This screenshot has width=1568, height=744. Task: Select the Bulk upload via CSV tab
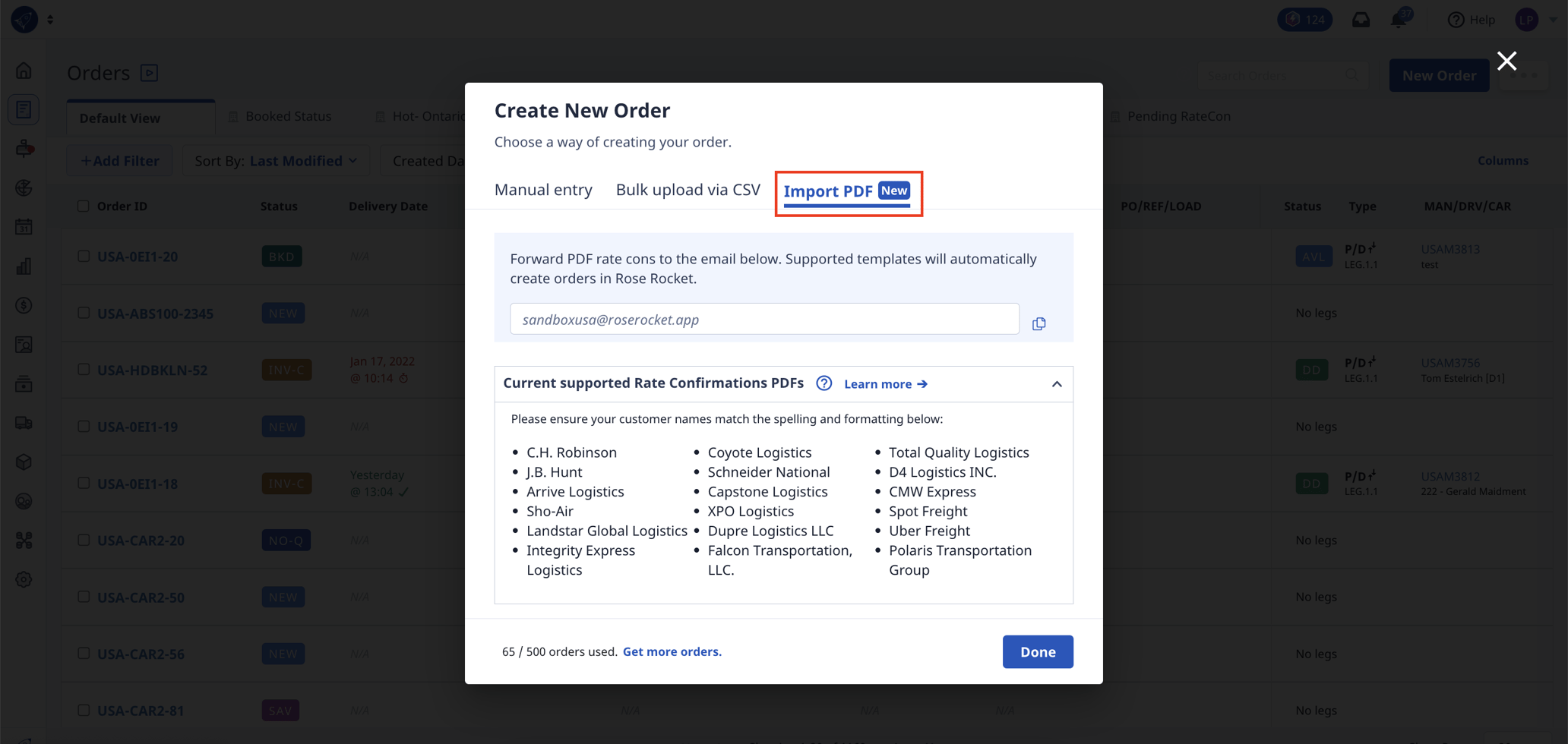click(688, 190)
